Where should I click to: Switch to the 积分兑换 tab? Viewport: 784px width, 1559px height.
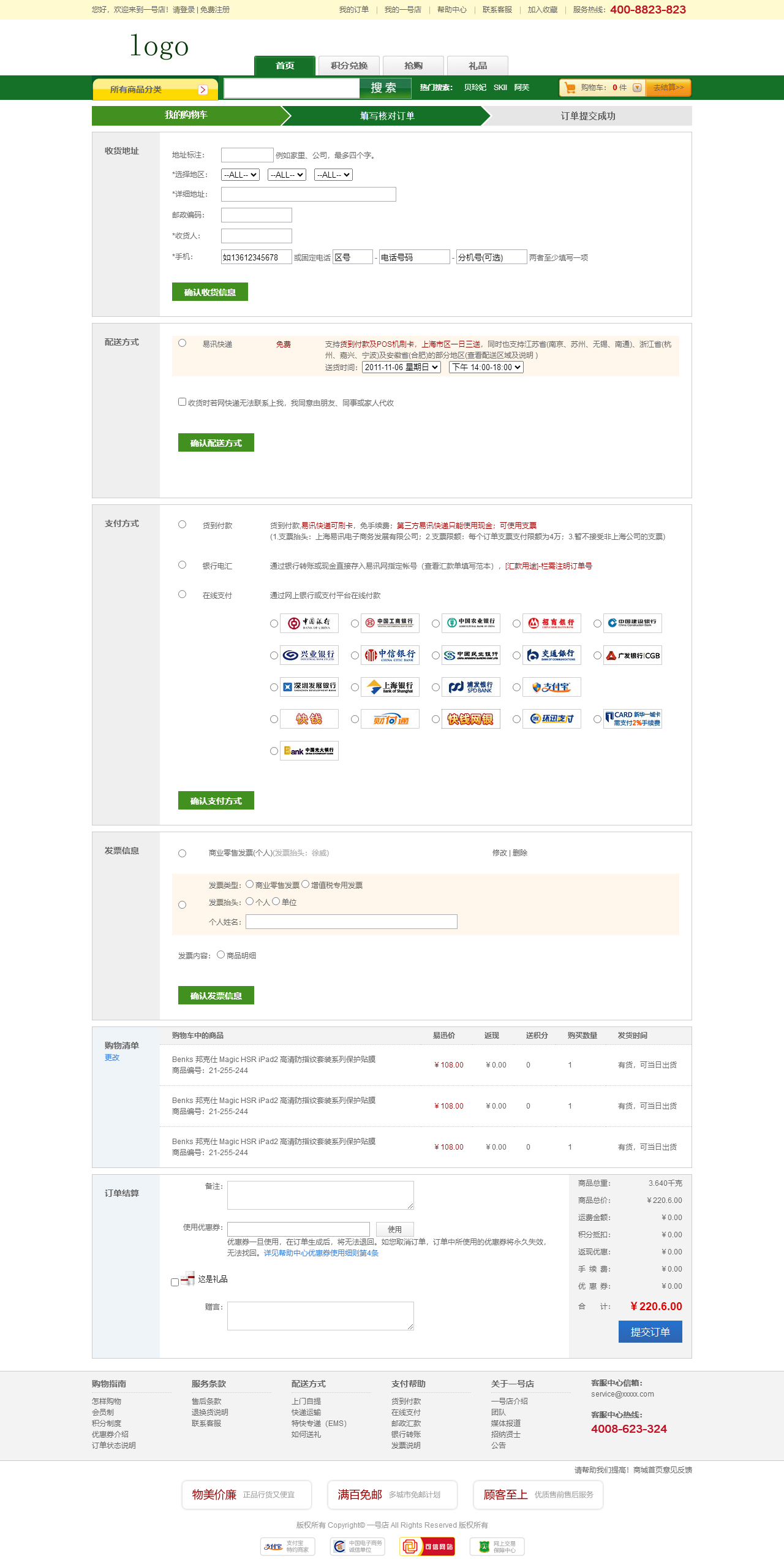click(349, 66)
